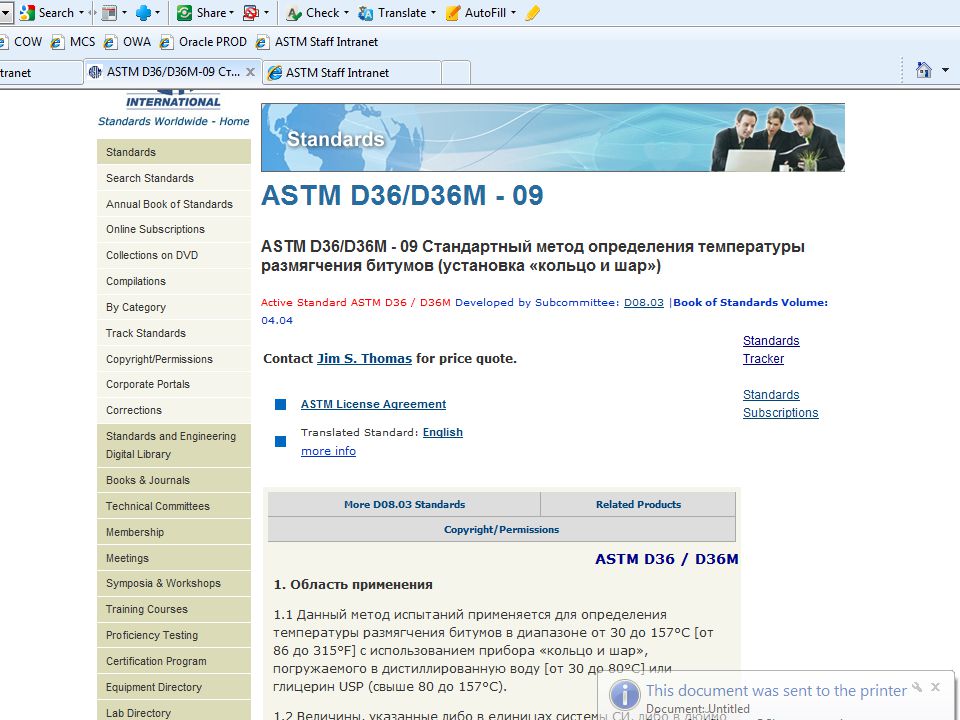The width and height of the screenshot is (960, 720).
Task: Select Search Standards in the sidebar
Action: tap(174, 178)
